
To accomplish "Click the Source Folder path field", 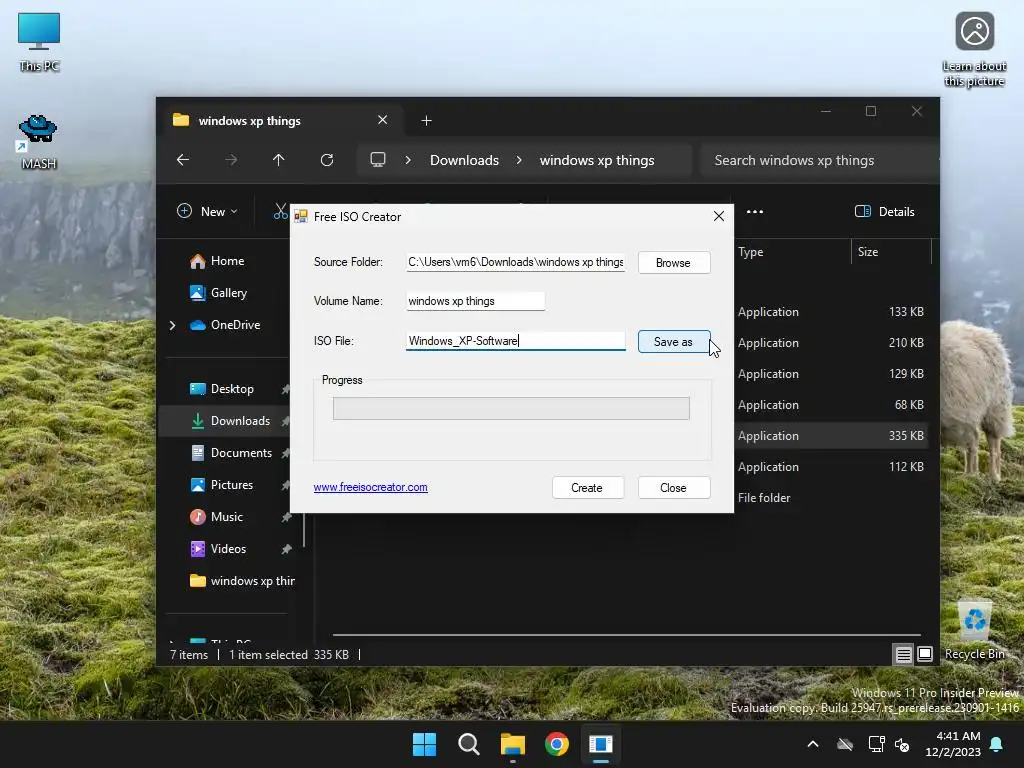I will point(515,263).
